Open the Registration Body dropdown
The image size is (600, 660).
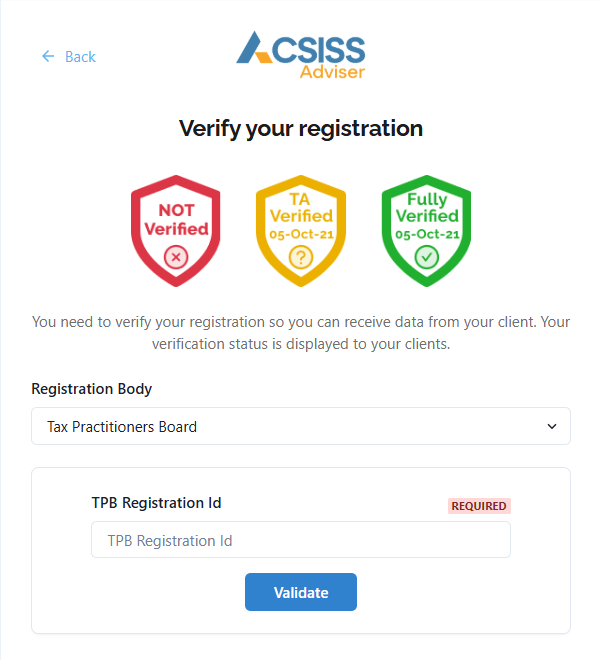[x=300, y=426]
